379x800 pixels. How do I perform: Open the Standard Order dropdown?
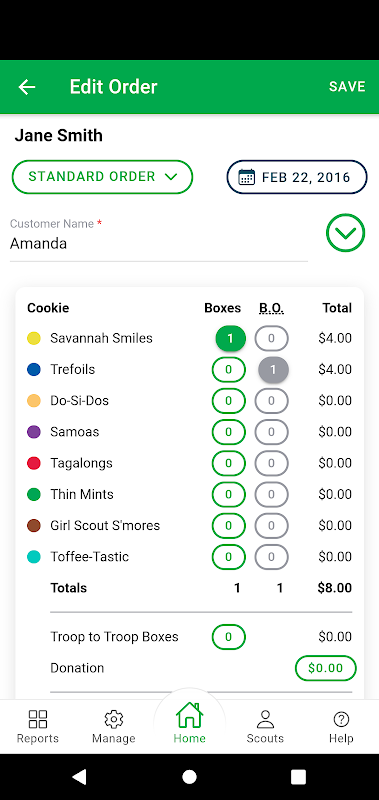point(102,177)
